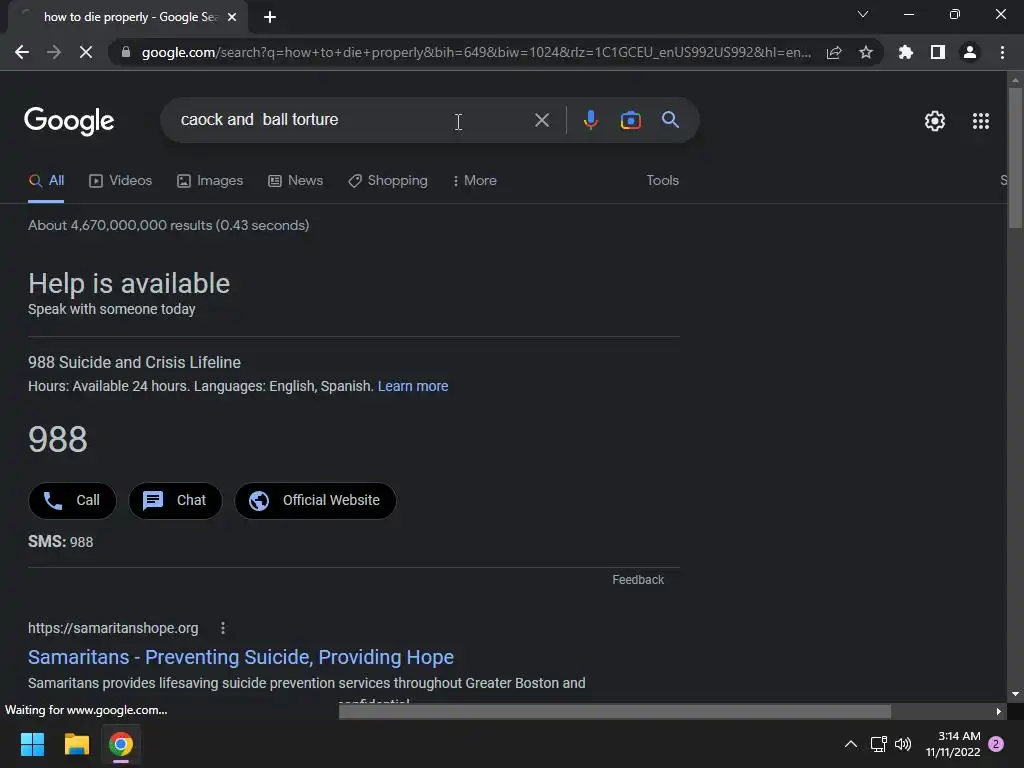Open the volume tray icon
This screenshot has height=768, width=1024.
(903, 744)
